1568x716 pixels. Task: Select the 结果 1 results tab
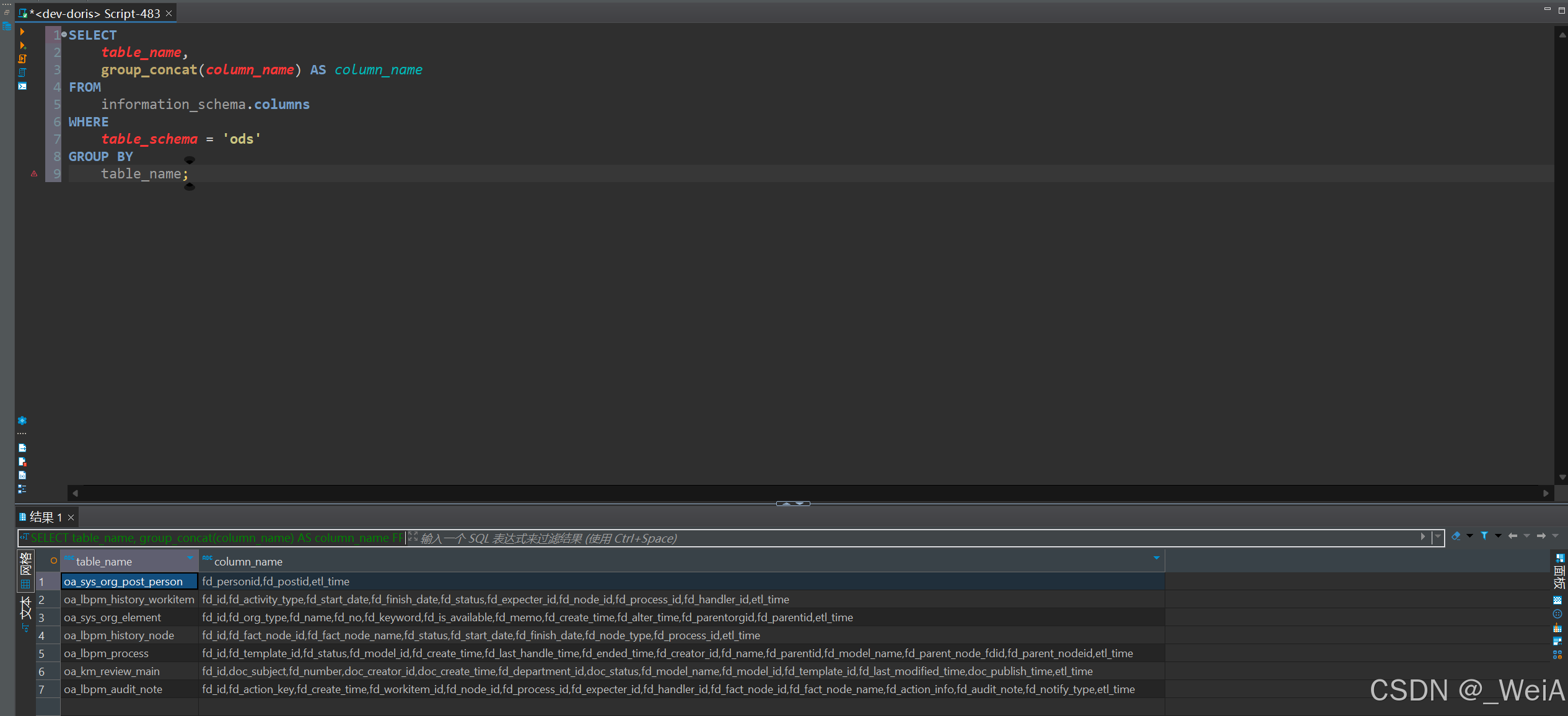pos(45,517)
